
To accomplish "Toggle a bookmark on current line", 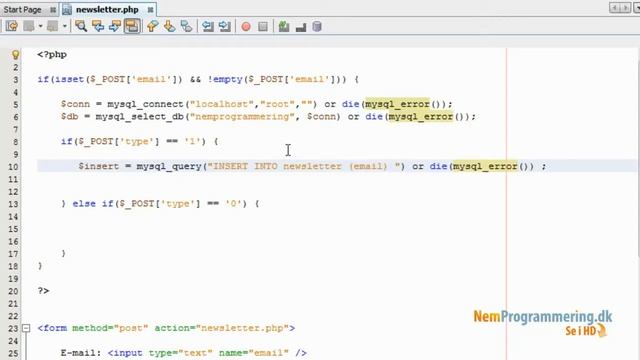I will tap(187, 27).
